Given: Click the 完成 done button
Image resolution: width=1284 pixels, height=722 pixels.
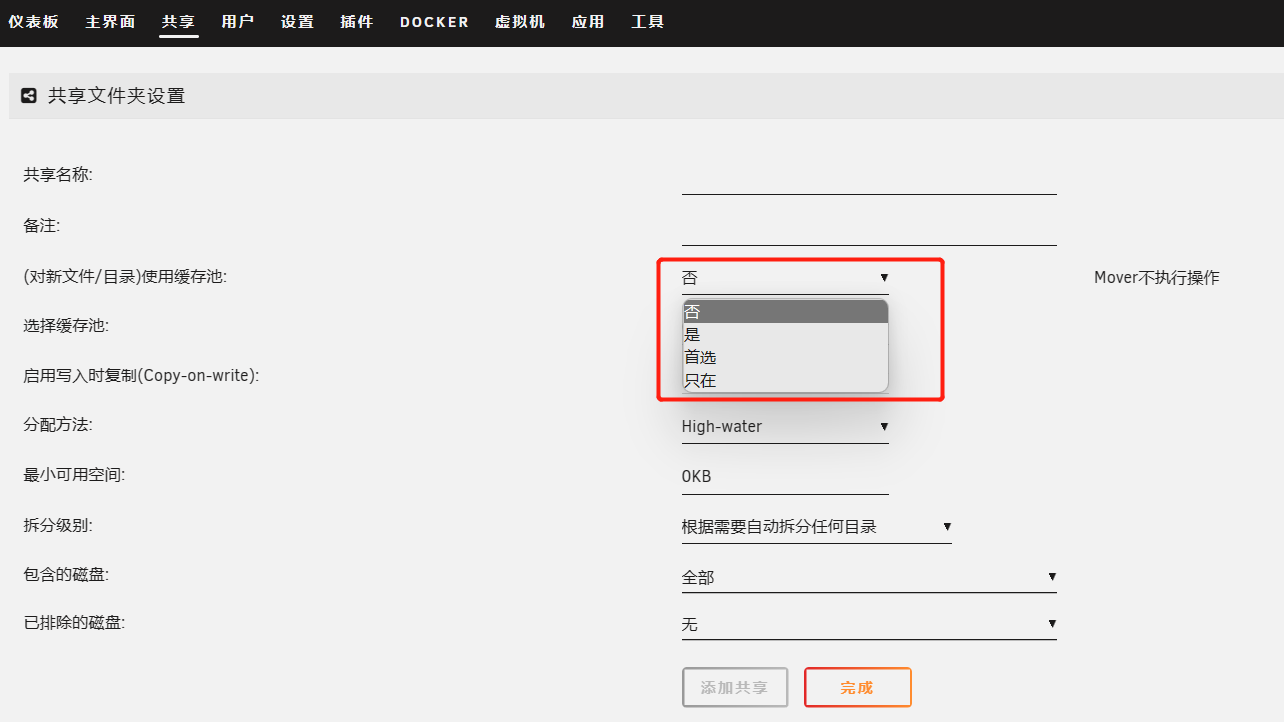Looking at the screenshot, I should point(857,688).
